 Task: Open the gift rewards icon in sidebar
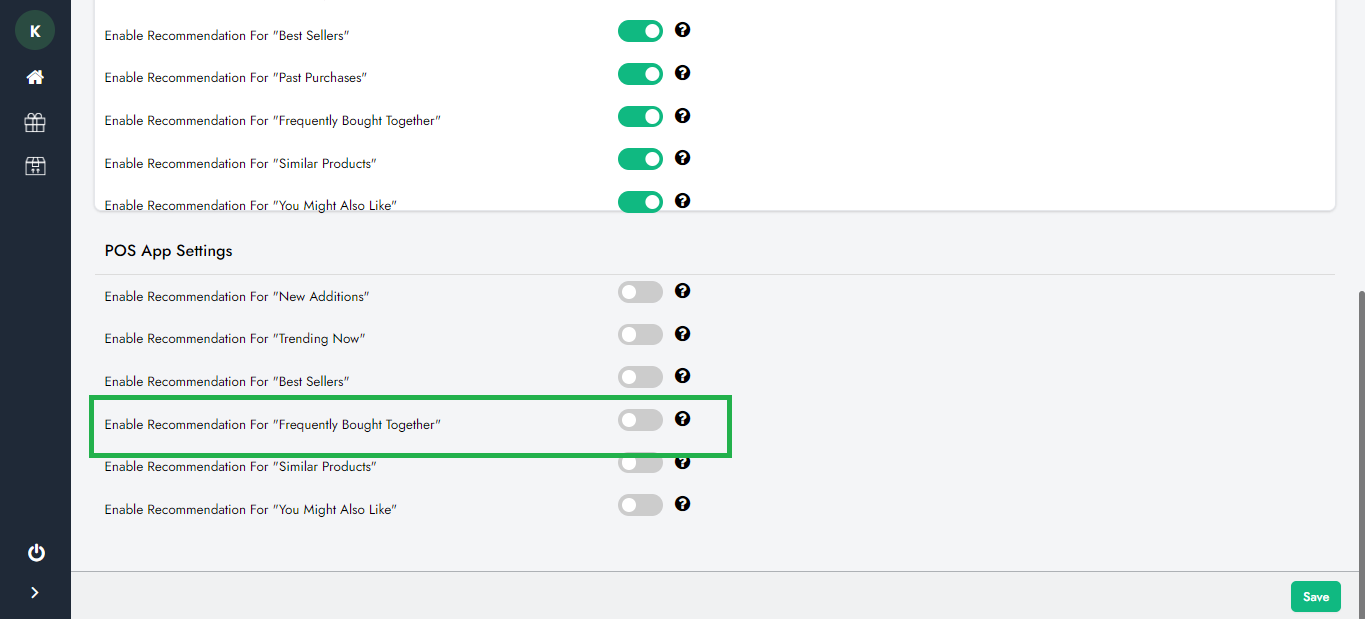coord(35,122)
